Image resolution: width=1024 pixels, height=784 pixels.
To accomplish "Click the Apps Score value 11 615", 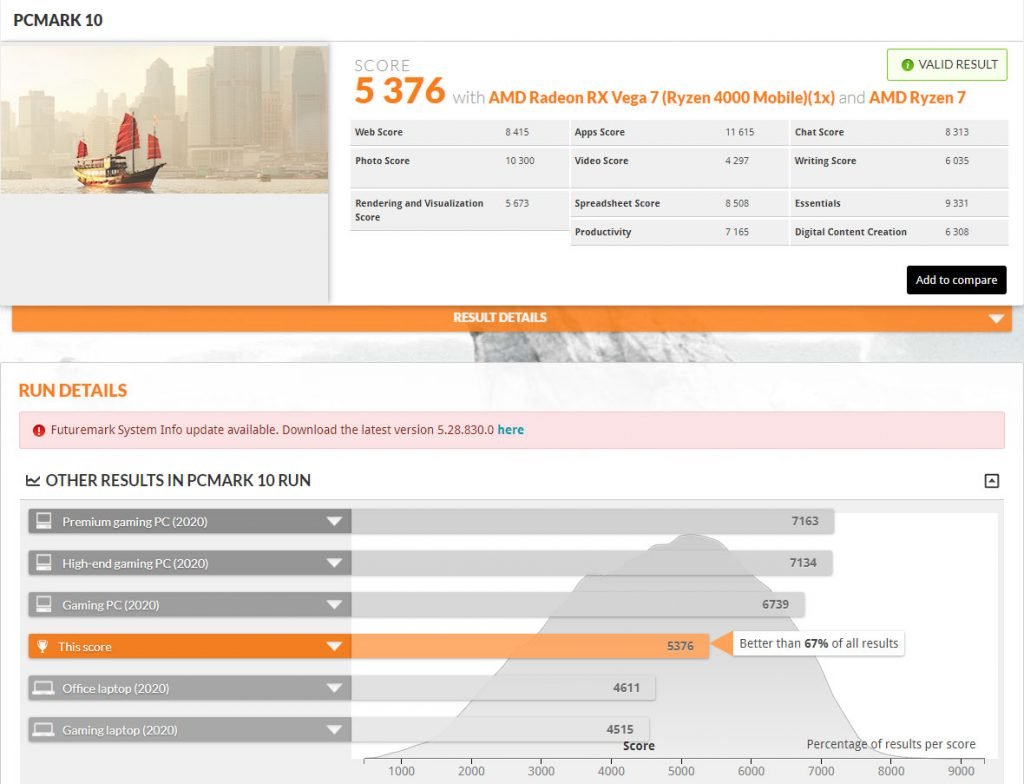I will [739, 132].
